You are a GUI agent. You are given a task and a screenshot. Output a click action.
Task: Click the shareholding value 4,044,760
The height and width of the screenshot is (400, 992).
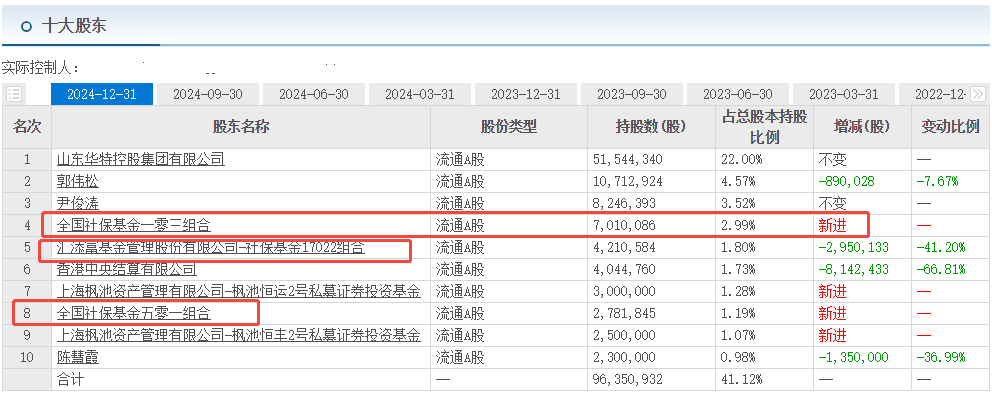(624, 270)
